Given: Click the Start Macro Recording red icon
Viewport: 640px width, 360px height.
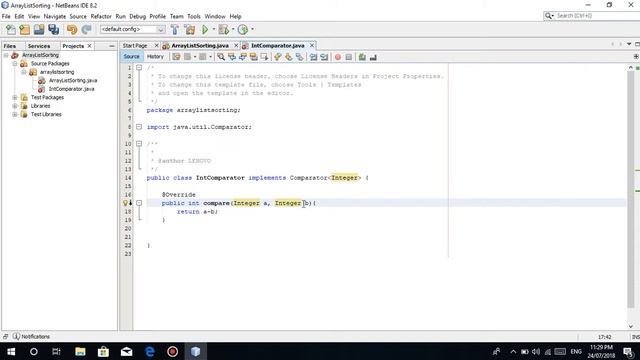Looking at the screenshot, I should [338, 57].
